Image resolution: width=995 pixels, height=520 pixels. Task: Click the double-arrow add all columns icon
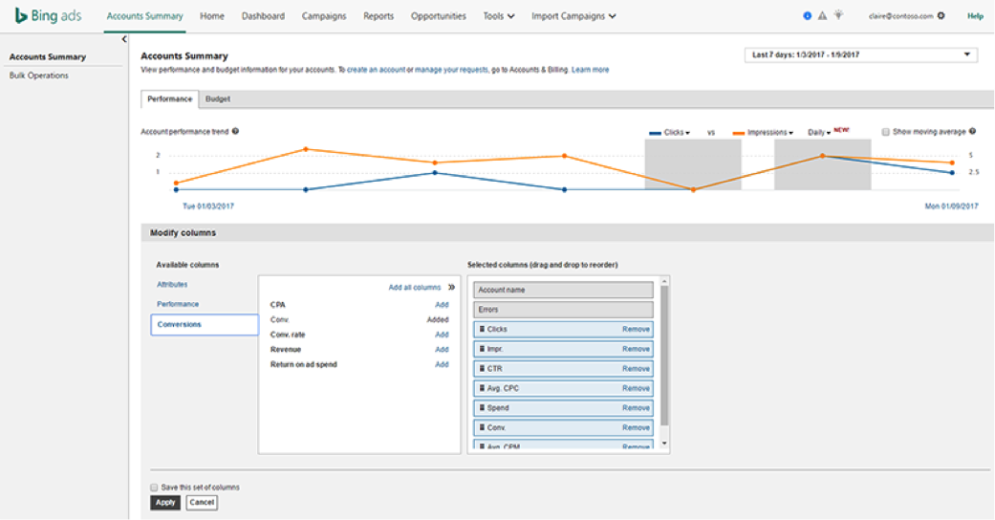pyautogui.click(x=451, y=287)
